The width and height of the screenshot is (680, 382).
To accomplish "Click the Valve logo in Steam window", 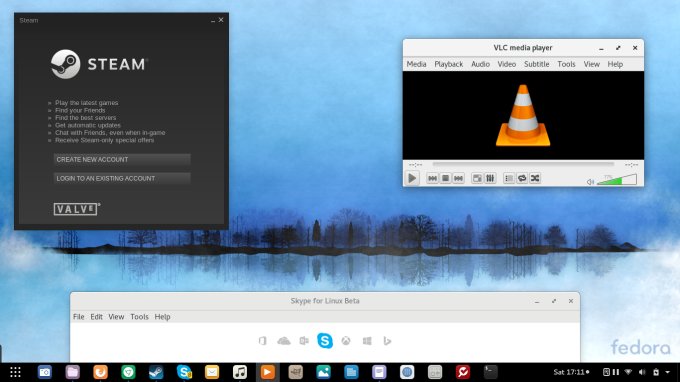I will [77, 209].
